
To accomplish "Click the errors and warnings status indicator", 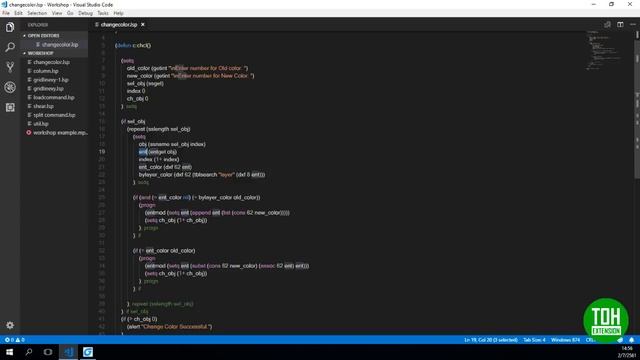I will [14, 340].
